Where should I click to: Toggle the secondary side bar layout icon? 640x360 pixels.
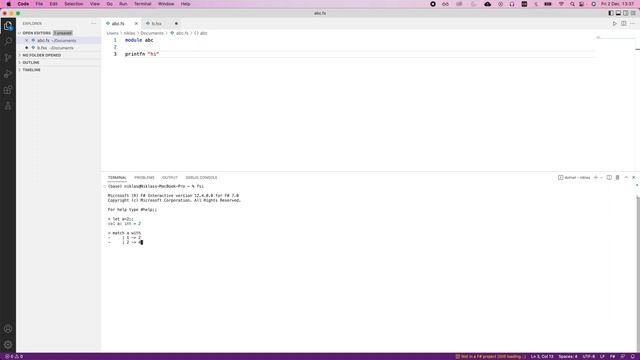coord(626,13)
